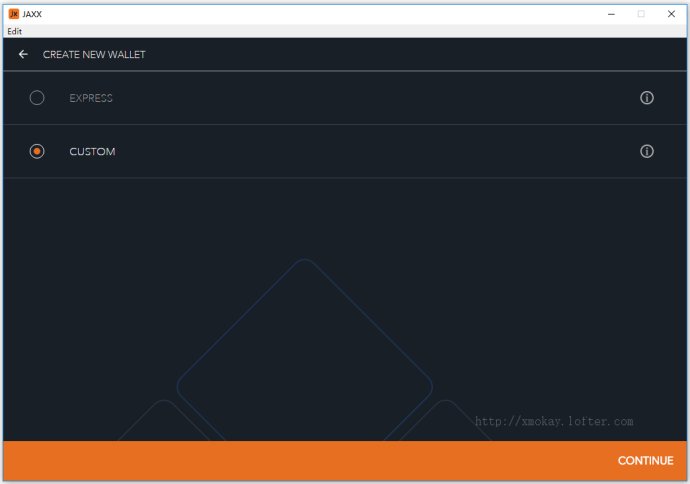Click the Create New Wallet heading
This screenshot has height=484, width=690.
[x=94, y=55]
